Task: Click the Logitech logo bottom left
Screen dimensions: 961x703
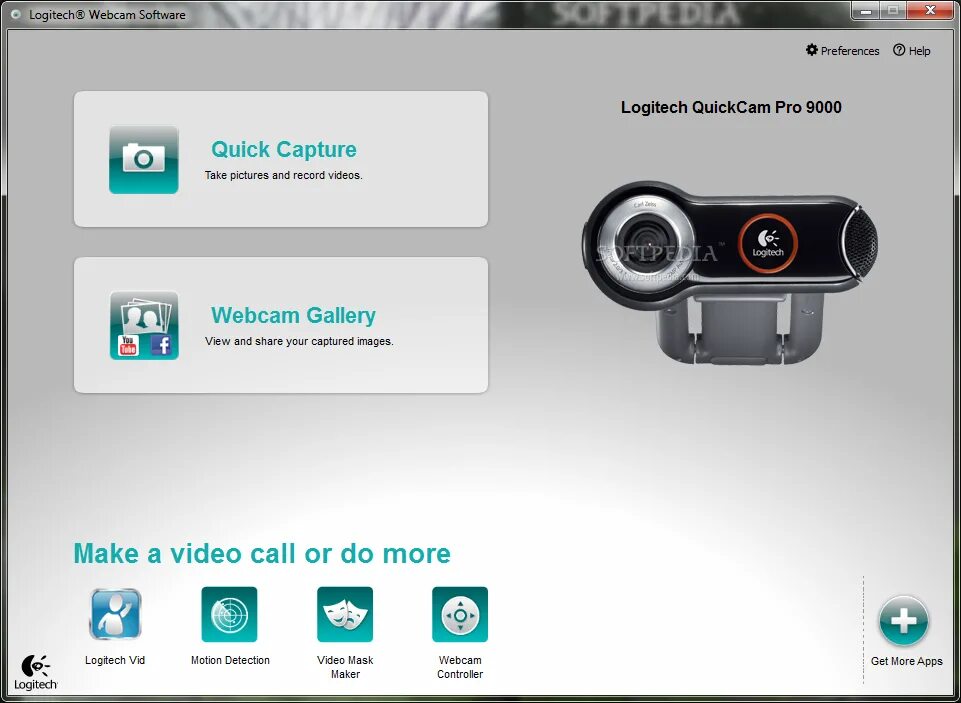Action: pyautogui.click(x=36, y=672)
